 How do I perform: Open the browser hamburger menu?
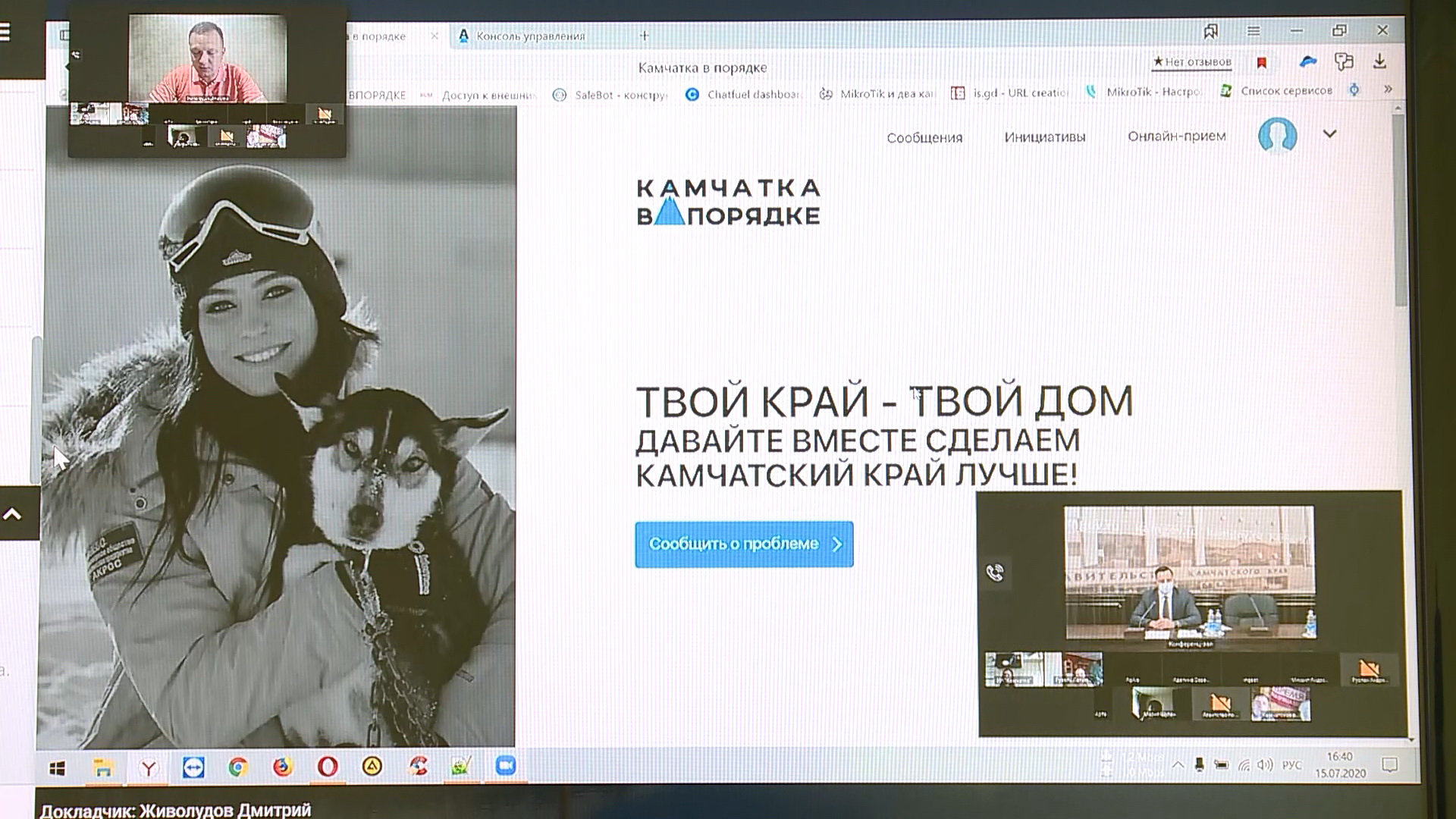tap(1254, 31)
